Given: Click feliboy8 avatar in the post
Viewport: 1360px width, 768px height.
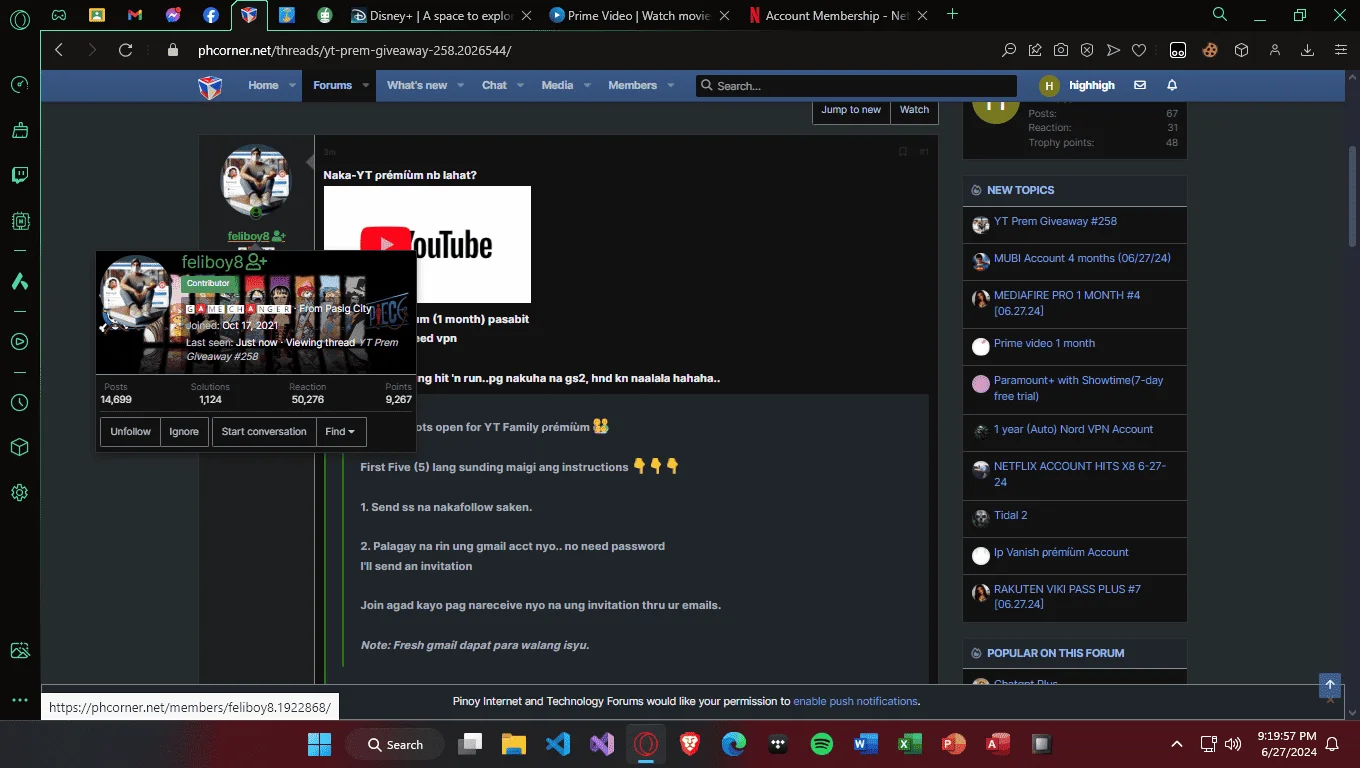Looking at the screenshot, I should 256,180.
